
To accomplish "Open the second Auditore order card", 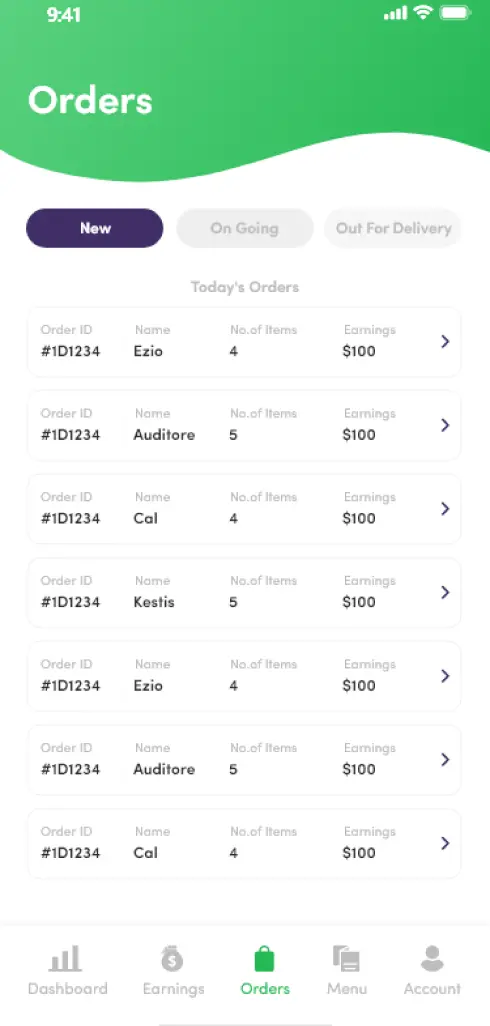I will [x=244, y=760].
